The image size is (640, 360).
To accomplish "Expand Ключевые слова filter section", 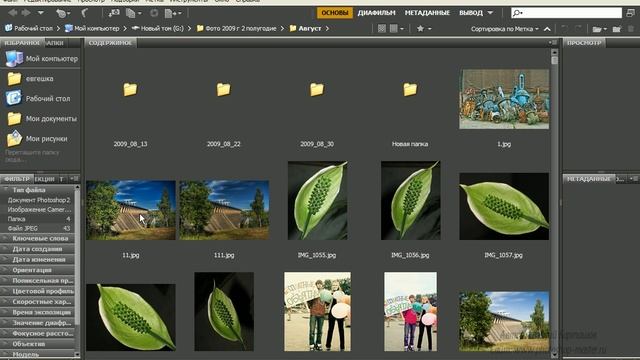I will (38, 238).
